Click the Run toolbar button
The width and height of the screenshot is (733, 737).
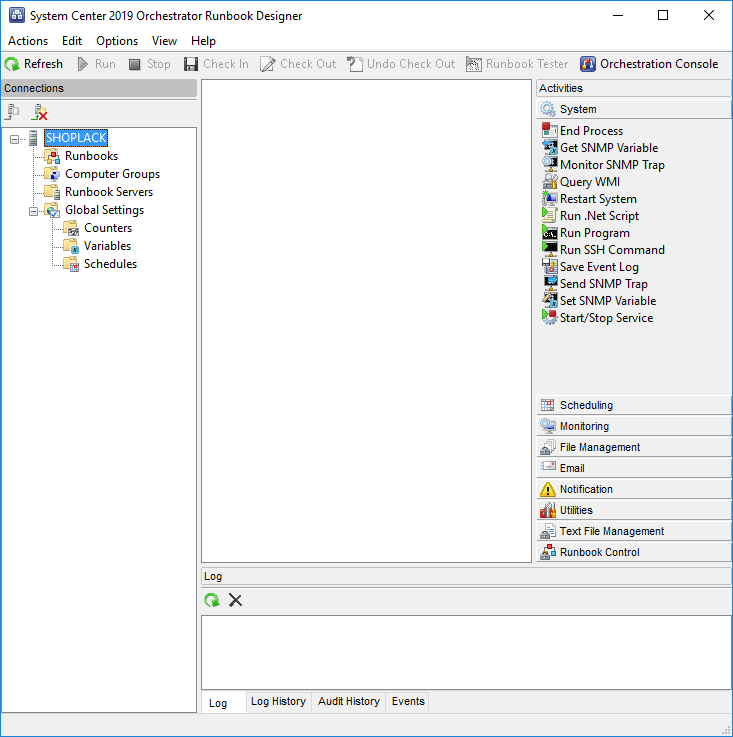click(x=96, y=64)
